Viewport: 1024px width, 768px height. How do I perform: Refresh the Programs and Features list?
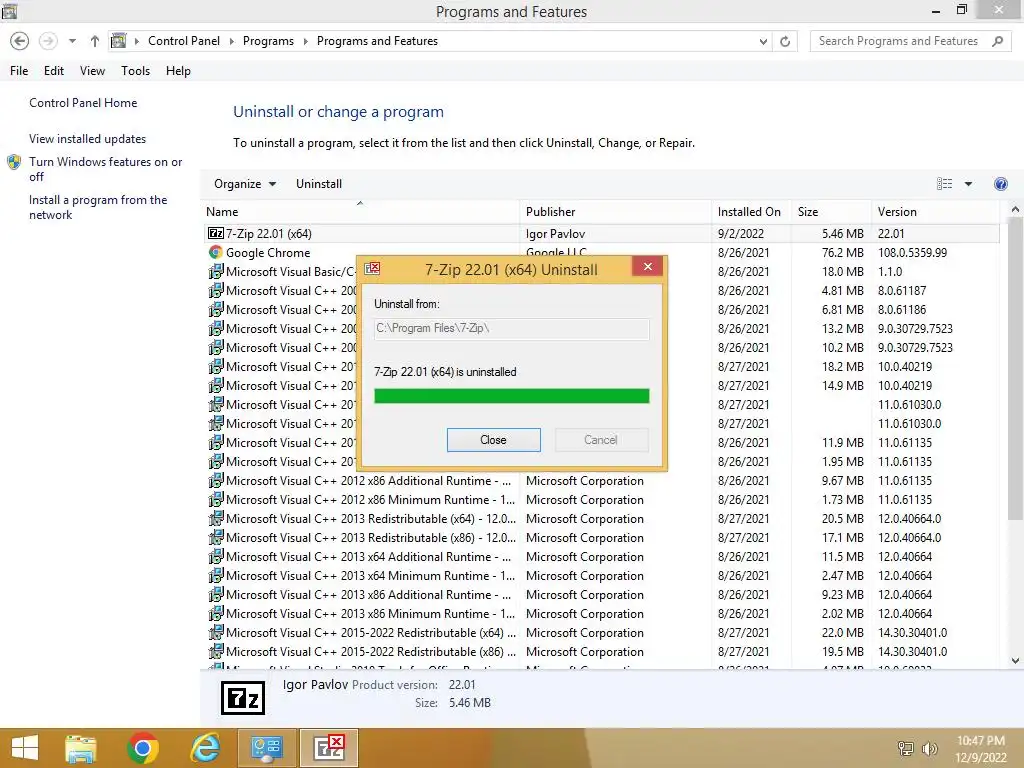pos(785,41)
